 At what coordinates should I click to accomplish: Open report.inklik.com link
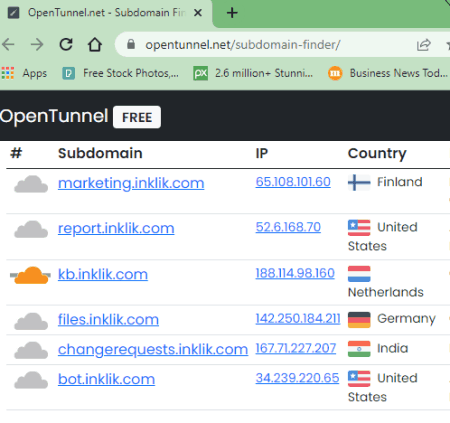(x=116, y=228)
